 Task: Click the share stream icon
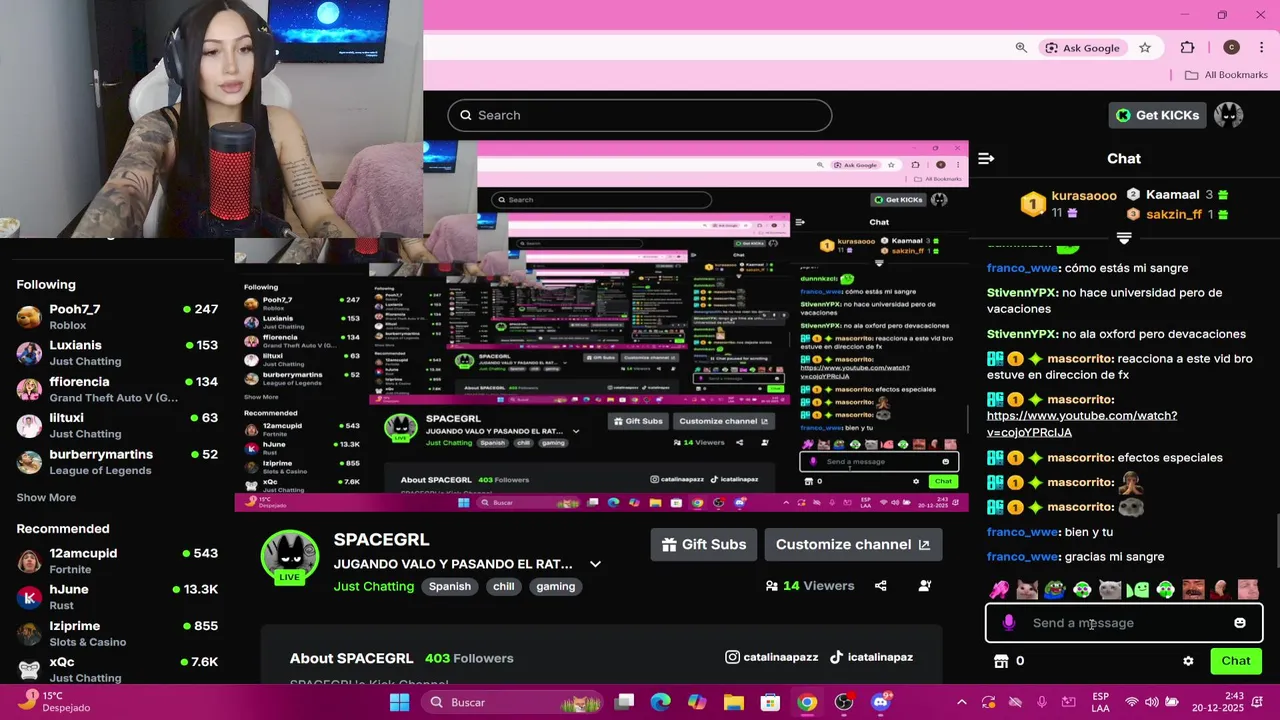(x=880, y=586)
